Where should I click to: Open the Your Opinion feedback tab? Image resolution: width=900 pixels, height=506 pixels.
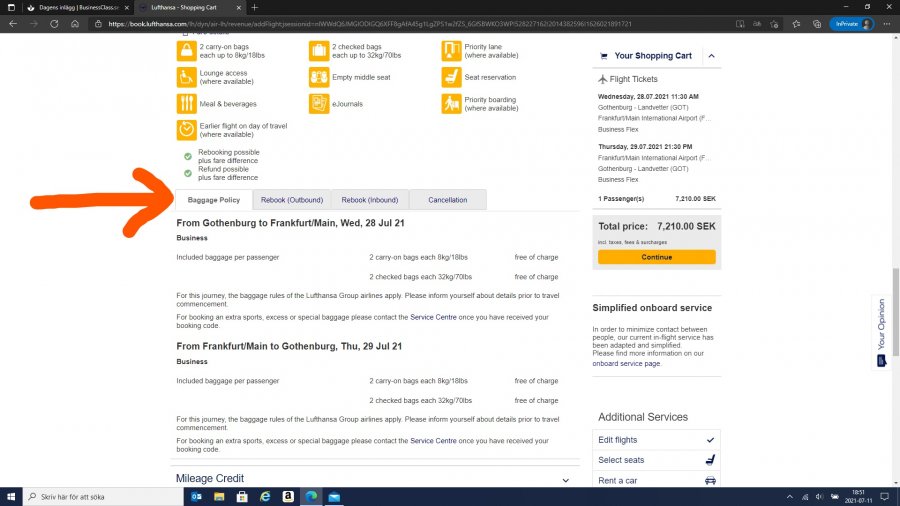(x=881, y=332)
